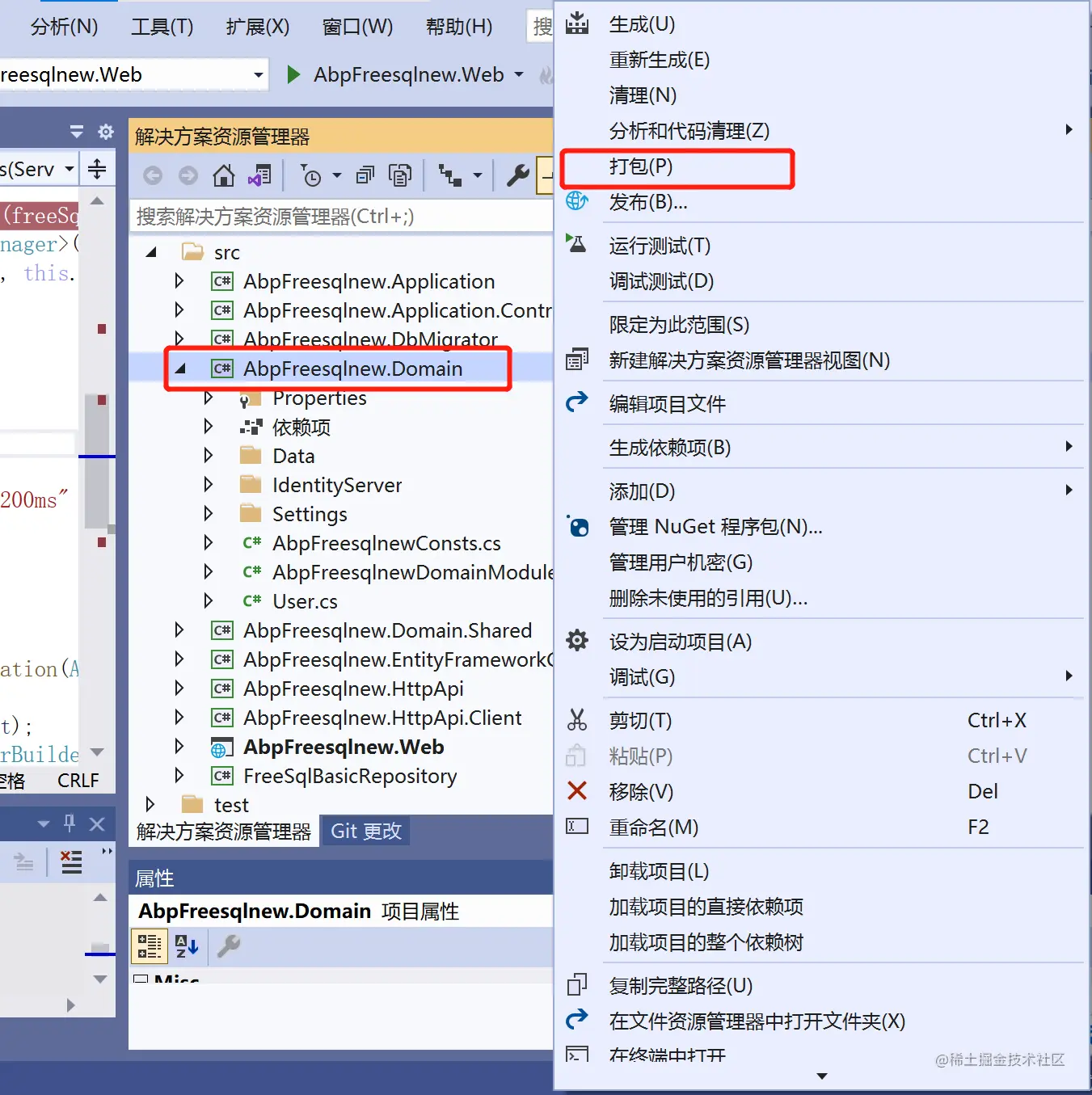Open the 工具(T) menu

(x=162, y=27)
